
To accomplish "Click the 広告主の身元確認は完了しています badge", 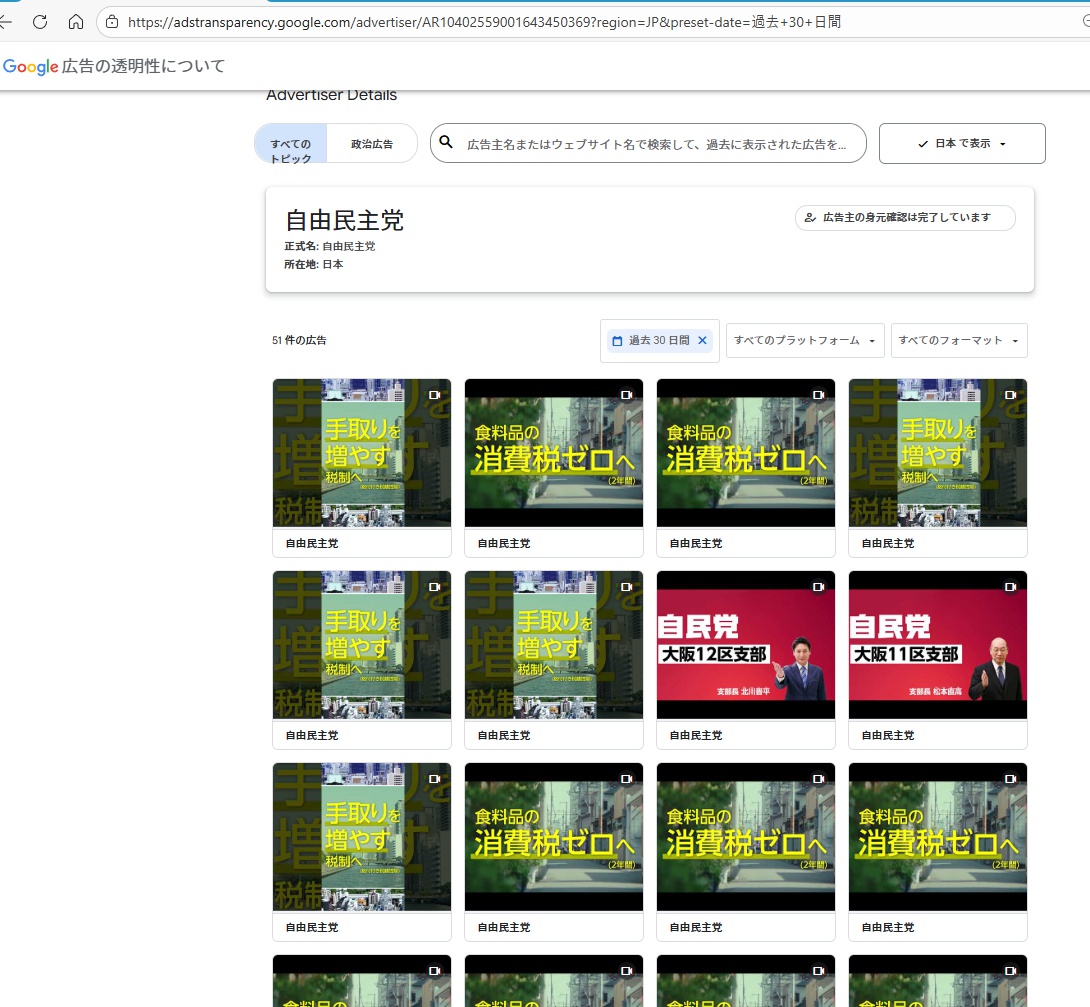I will [x=905, y=218].
